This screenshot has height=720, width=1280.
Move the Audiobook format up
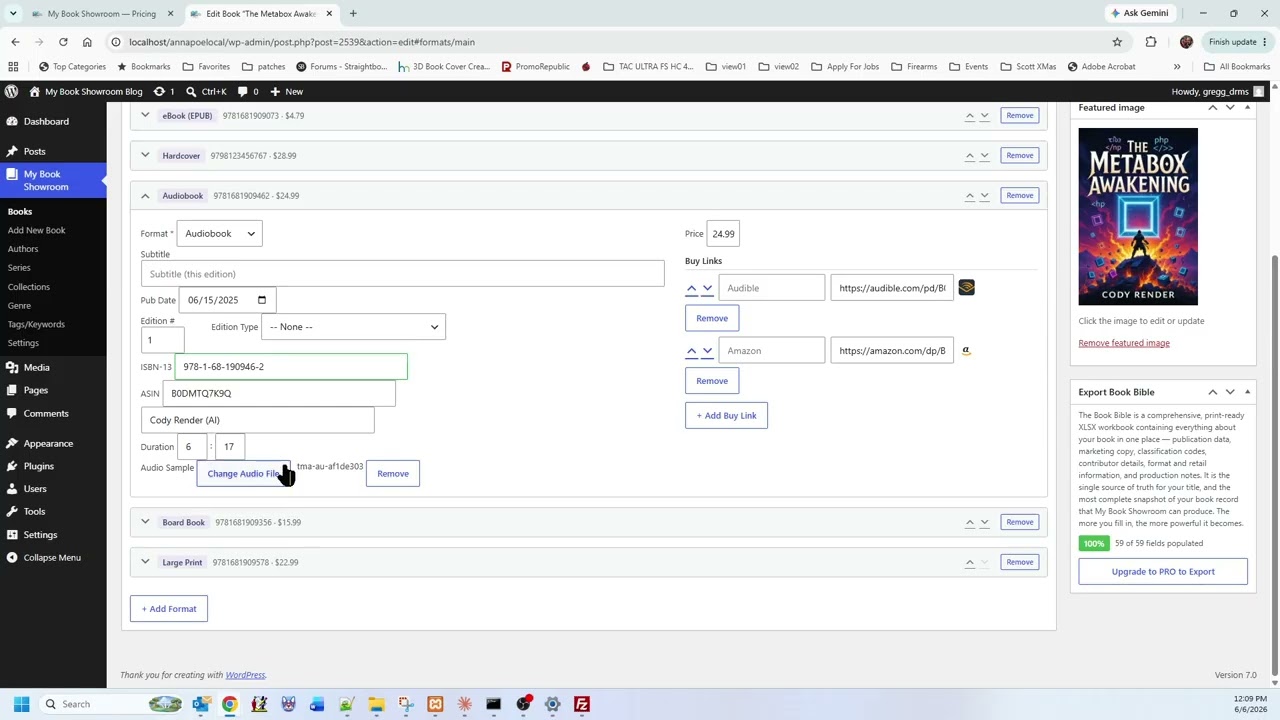click(969, 195)
